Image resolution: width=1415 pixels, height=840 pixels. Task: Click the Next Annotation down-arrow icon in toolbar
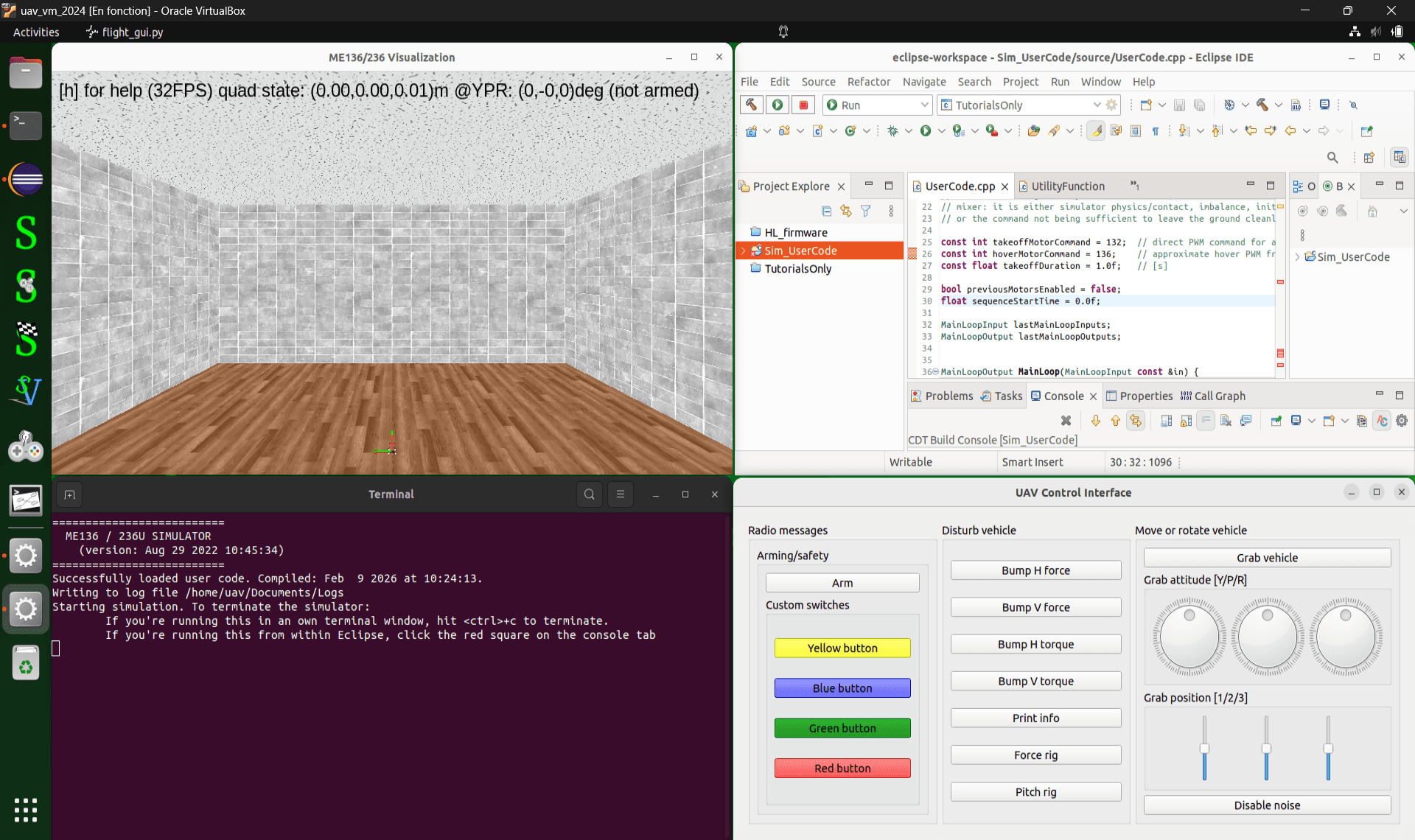pyautogui.click(x=1184, y=130)
